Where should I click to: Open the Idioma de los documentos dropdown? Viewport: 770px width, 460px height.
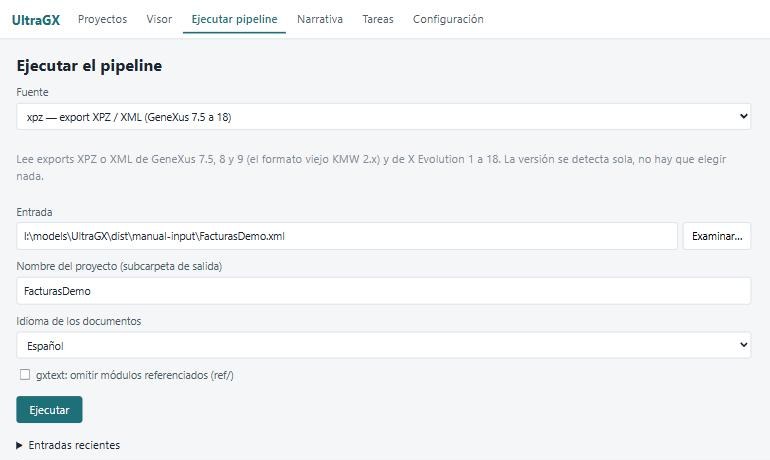[384, 346]
